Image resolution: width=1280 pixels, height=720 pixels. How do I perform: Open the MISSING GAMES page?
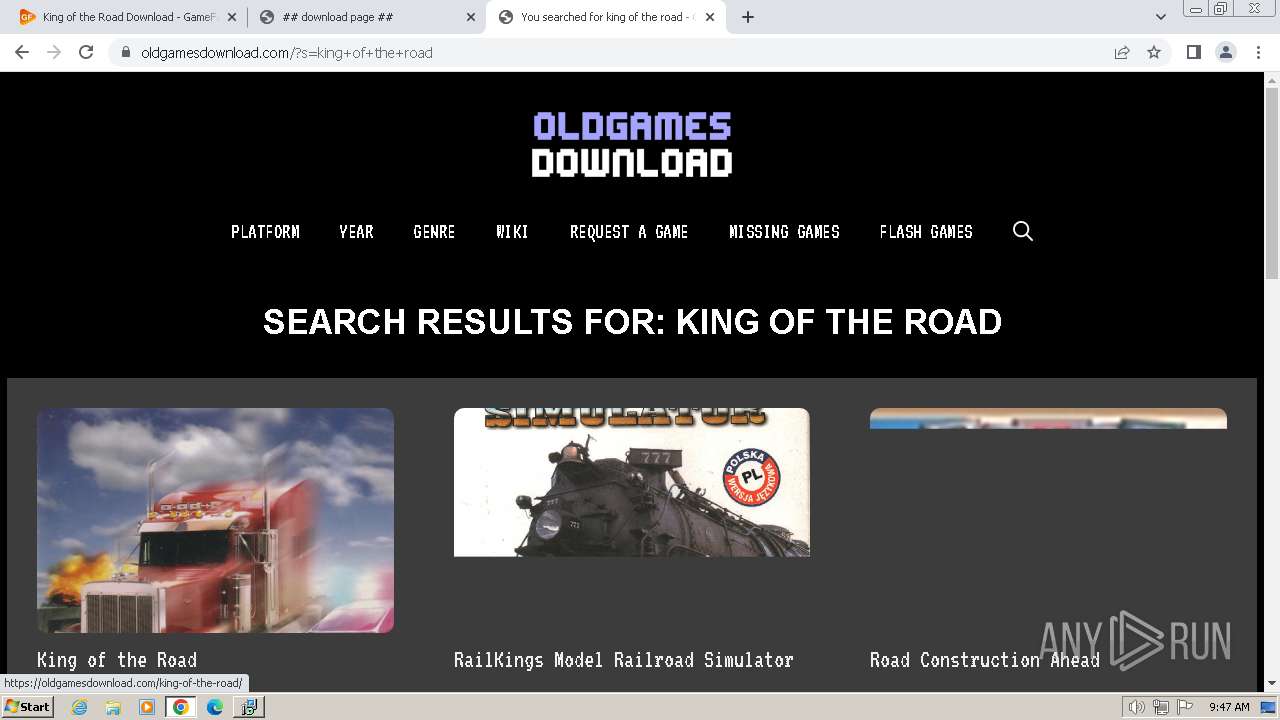(784, 232)
